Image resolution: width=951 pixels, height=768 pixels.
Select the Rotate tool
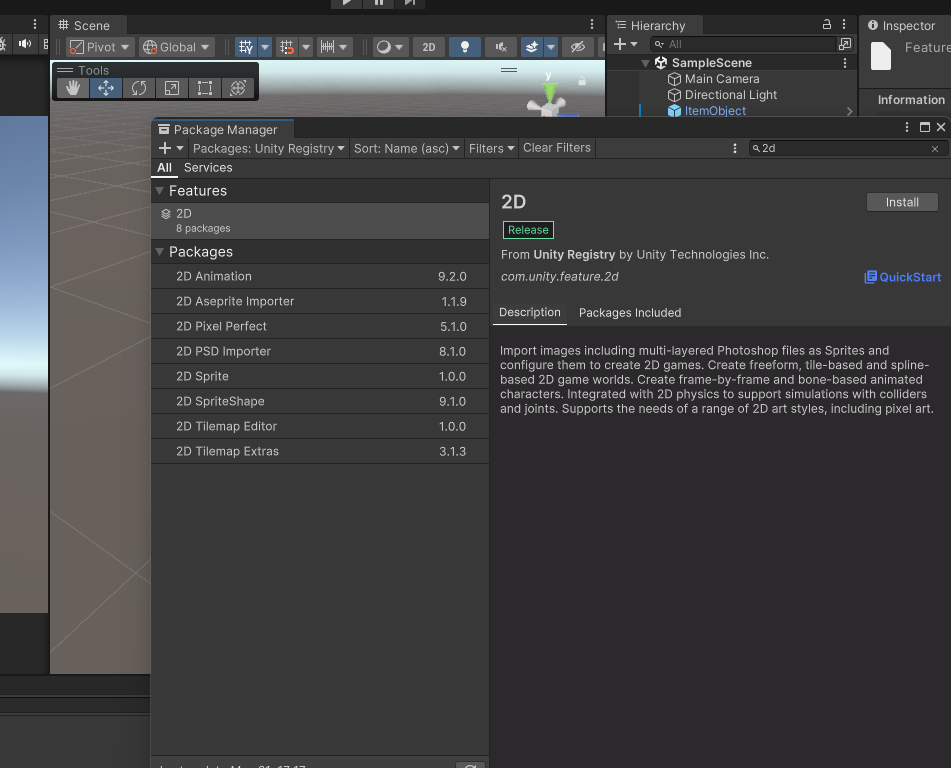point(139,88)
